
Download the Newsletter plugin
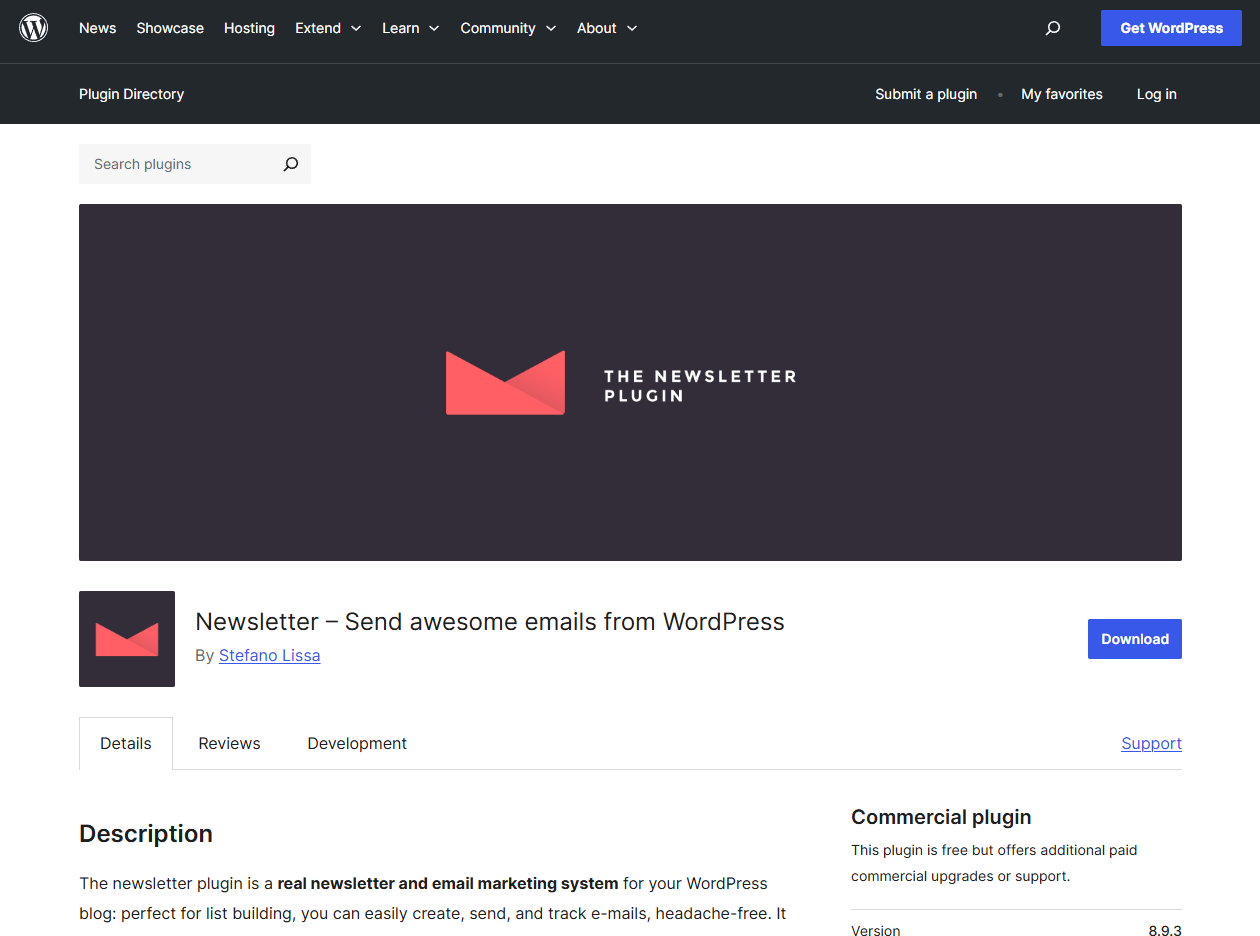[1135, 639]
